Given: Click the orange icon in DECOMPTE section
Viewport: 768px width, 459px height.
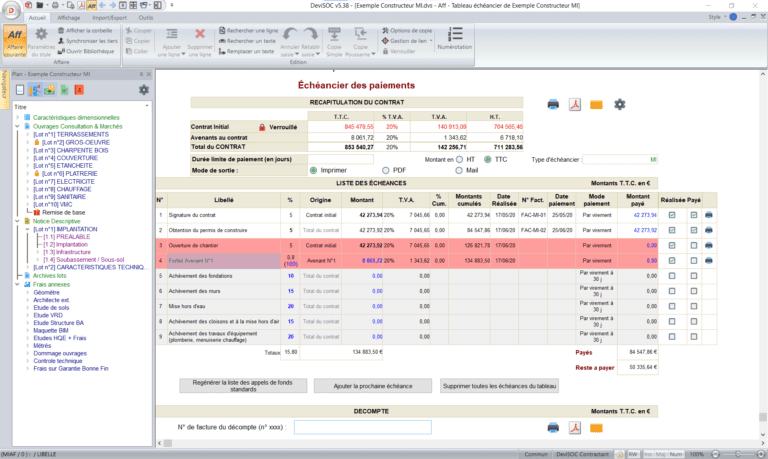Looking at the screenshot, I should click(x=596, y=428).
